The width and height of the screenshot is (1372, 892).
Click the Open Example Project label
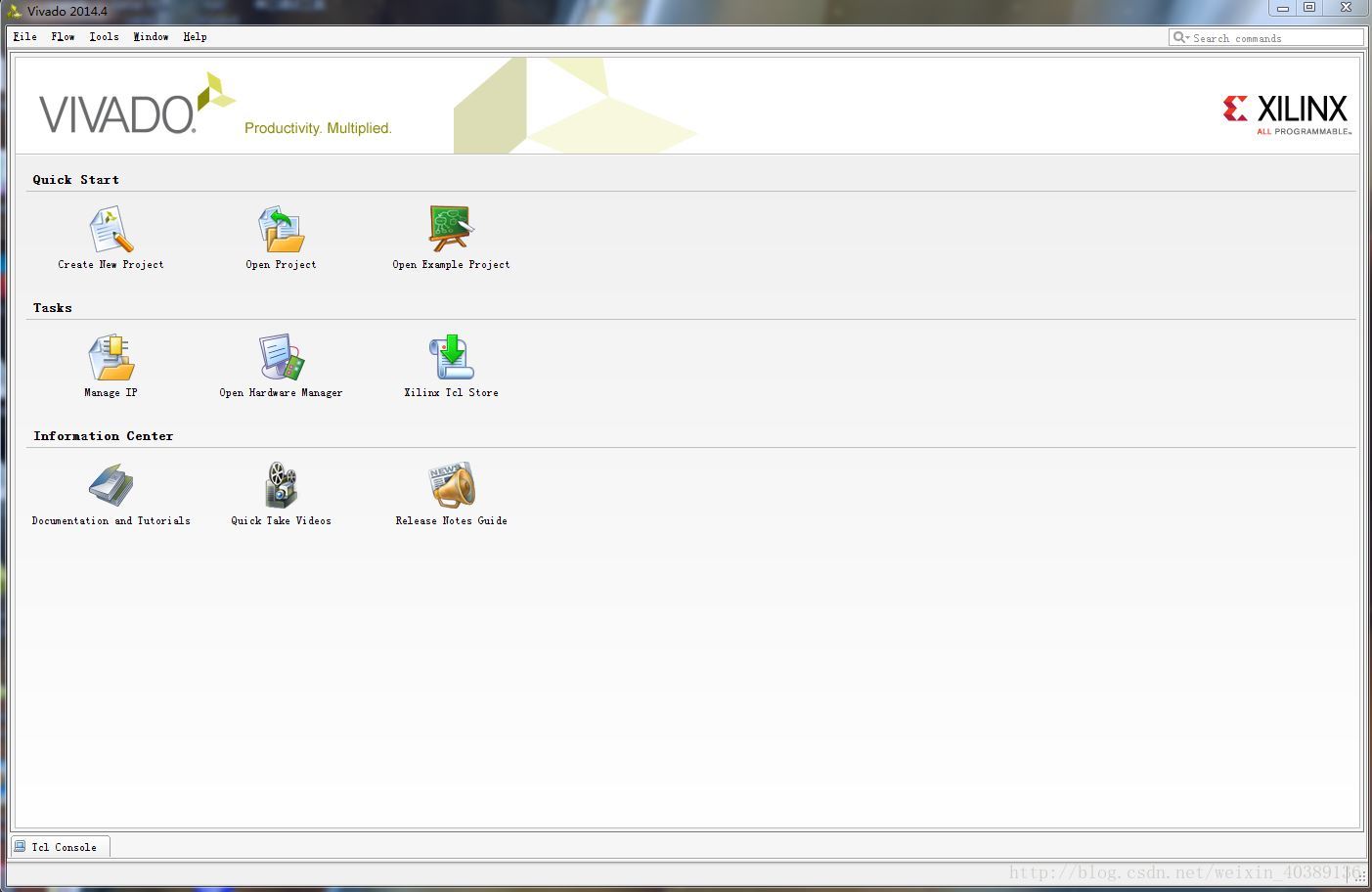[451, 265]
